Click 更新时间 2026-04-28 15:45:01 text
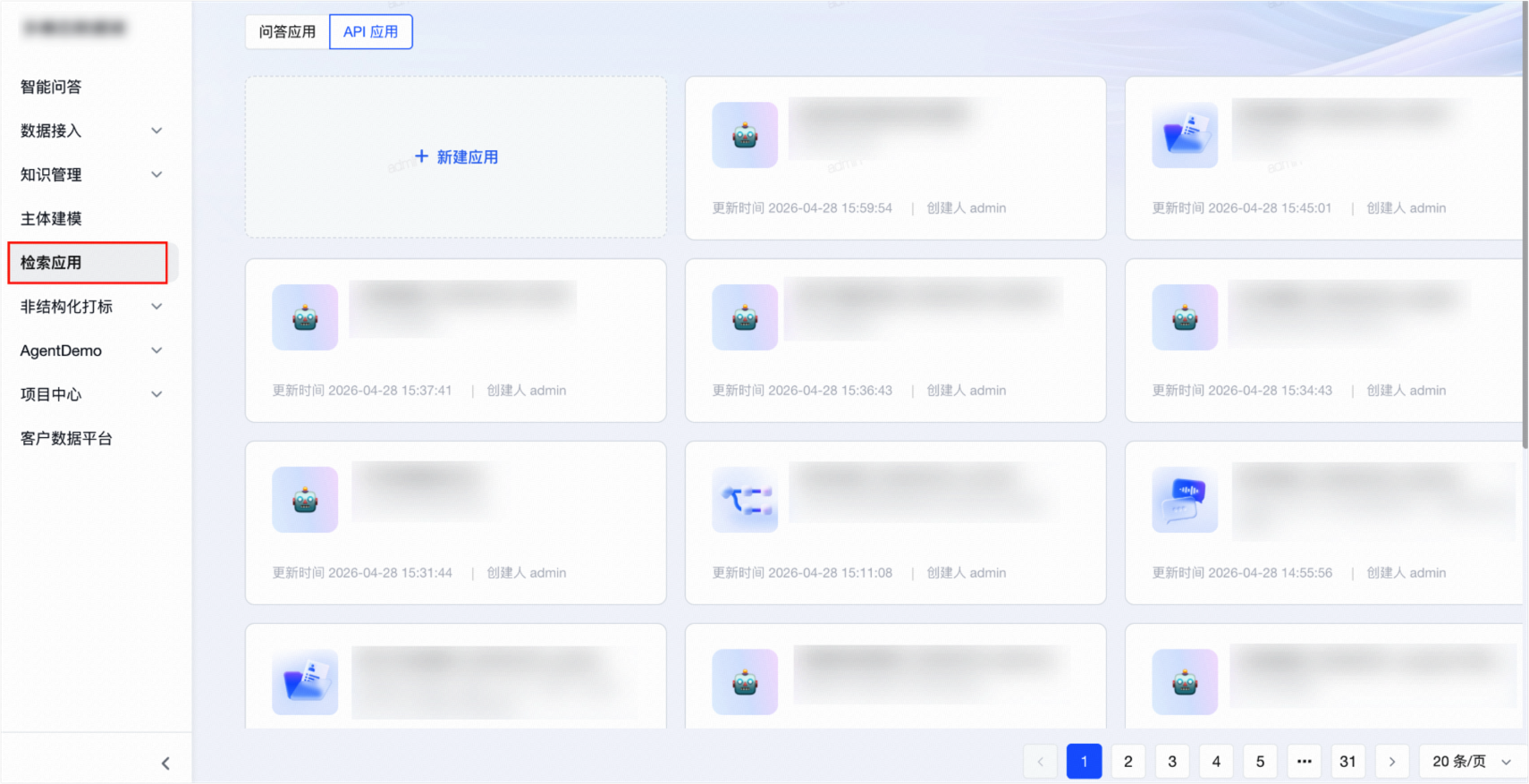Viewport: 1529px width, 784px height. pyautogui.click(x=1242, y=208)
